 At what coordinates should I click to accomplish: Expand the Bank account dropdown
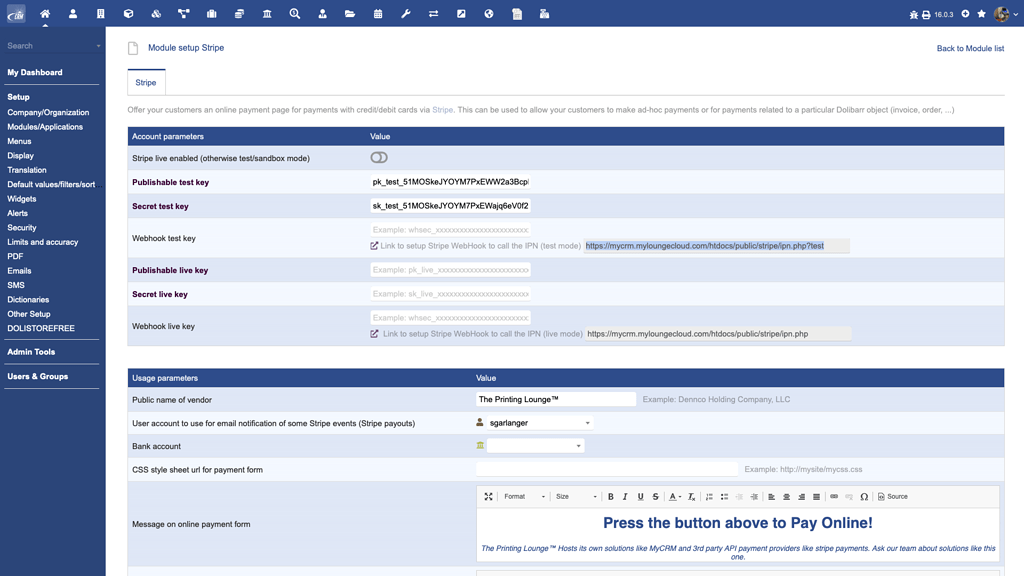pyautogui.click(x=535, y=446)
